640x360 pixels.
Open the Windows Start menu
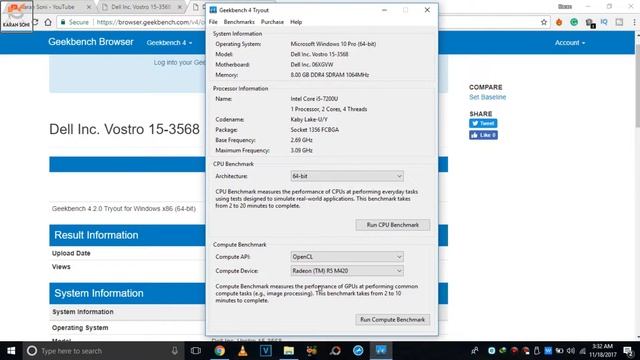pyautogui.click(x=11, y=351)
